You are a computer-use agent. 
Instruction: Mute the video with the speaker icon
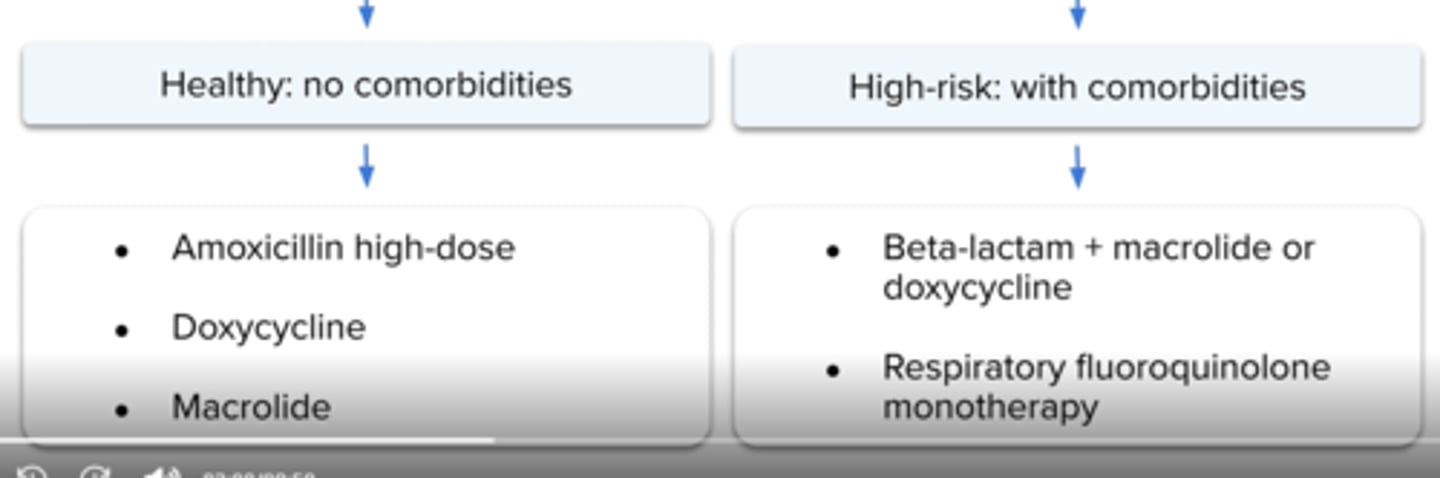click(161, 473)
